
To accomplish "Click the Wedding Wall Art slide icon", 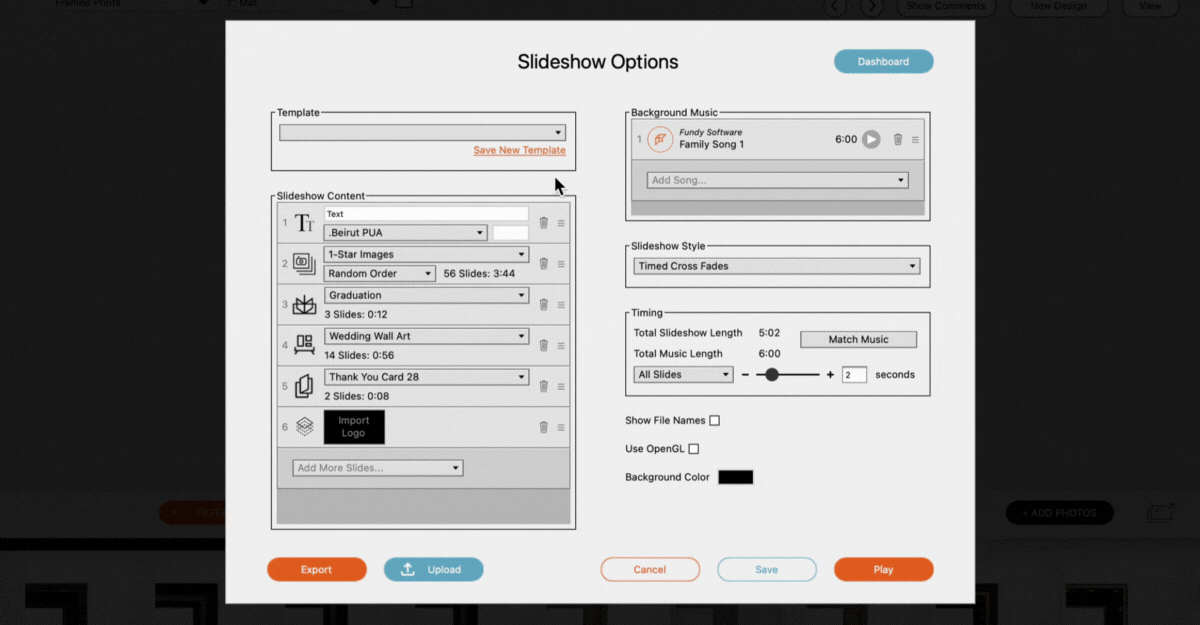I will 304,345.
